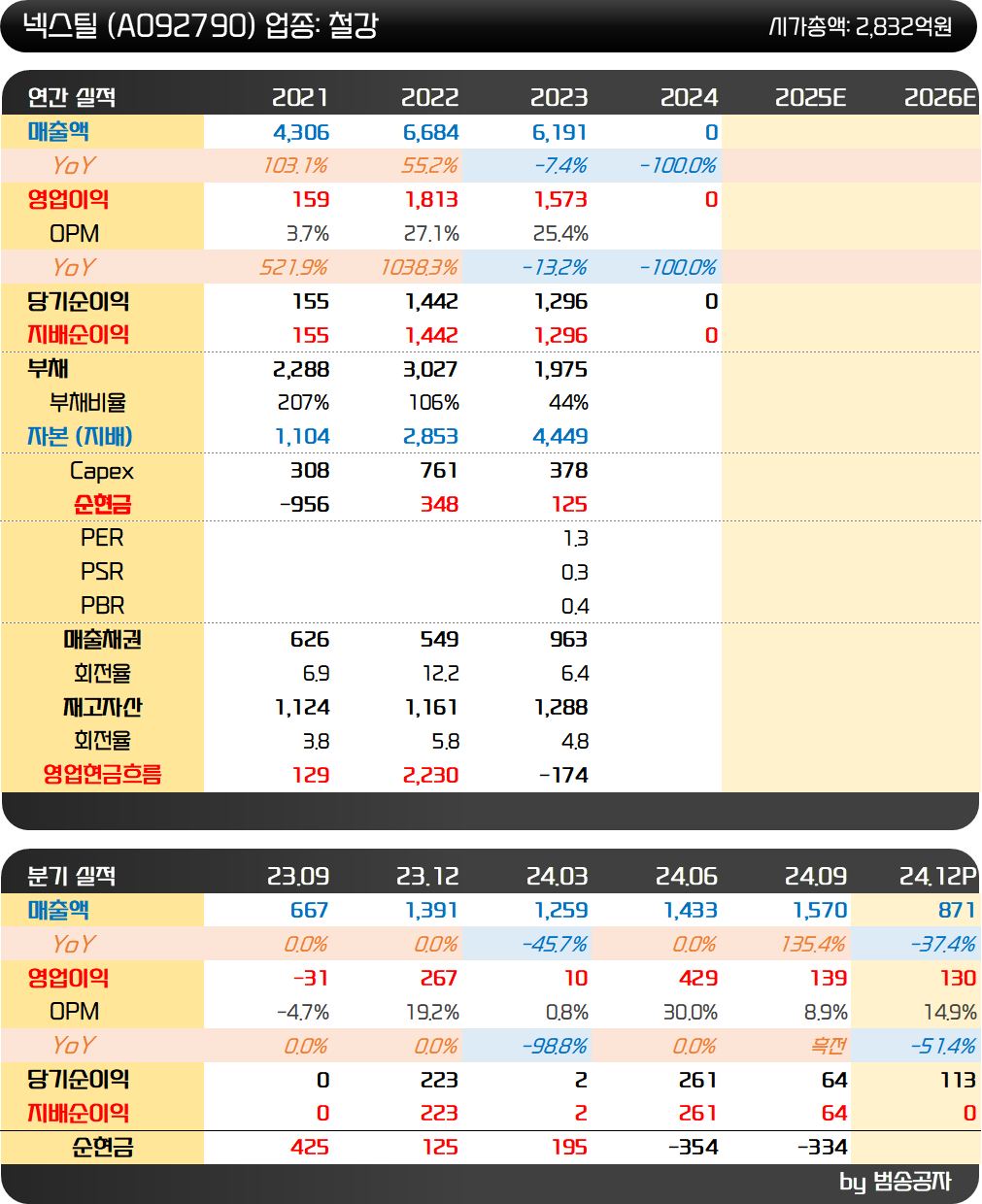Image resolution: width=982 pixels, height=1204 pixels.
Task: Click the 2023 column header
Action: (x=559, y=97)
